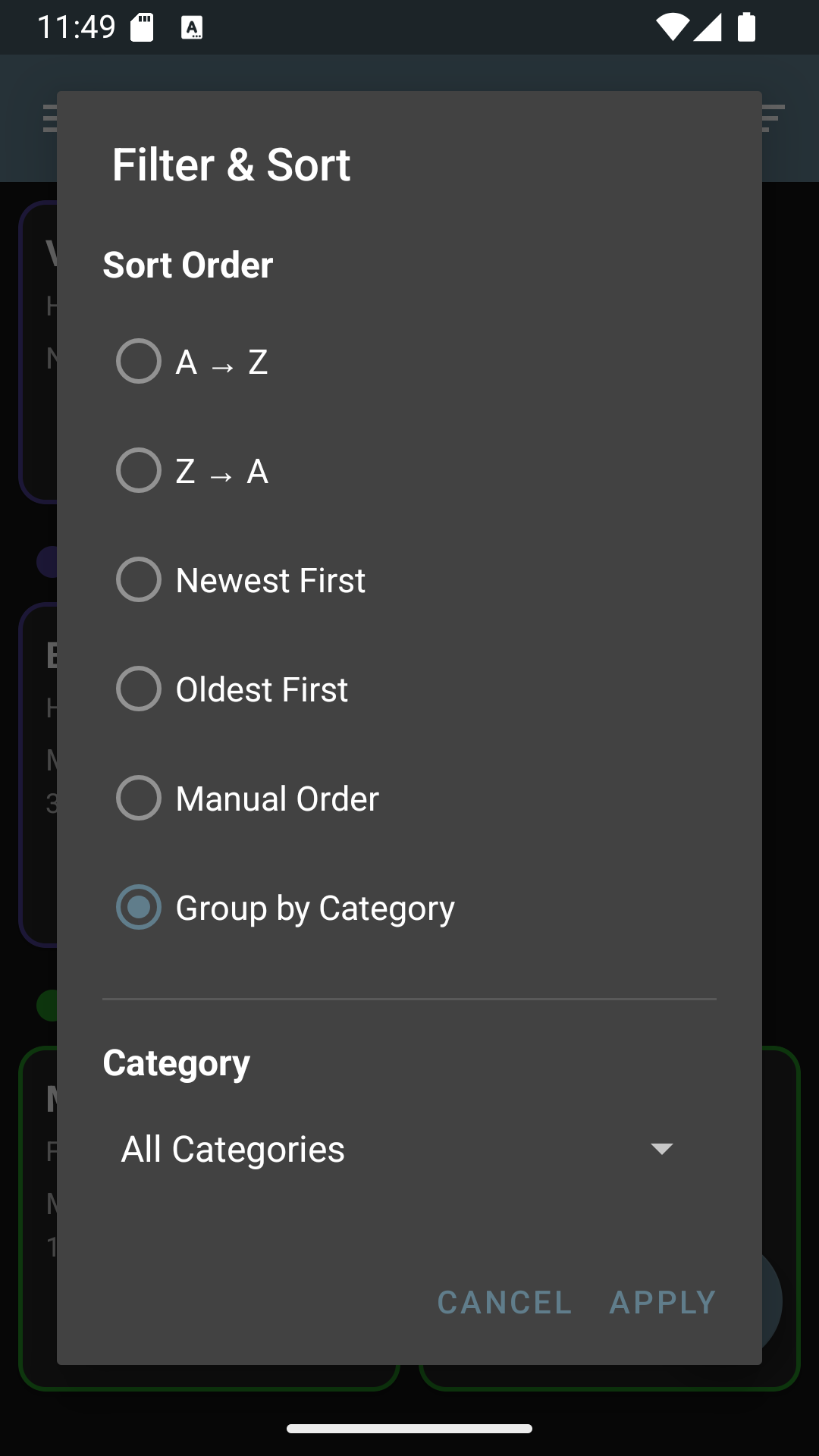819x1456 pixels.
Task: Tap the Wi-Fi status icon
Action: [671, 27]
